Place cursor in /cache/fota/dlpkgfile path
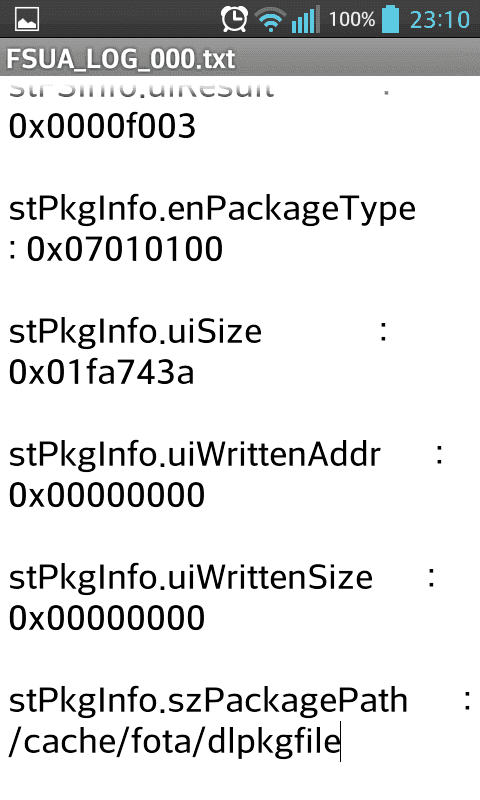Image resolution: width=480 pixels, height=800 pixels. (174, 742)
